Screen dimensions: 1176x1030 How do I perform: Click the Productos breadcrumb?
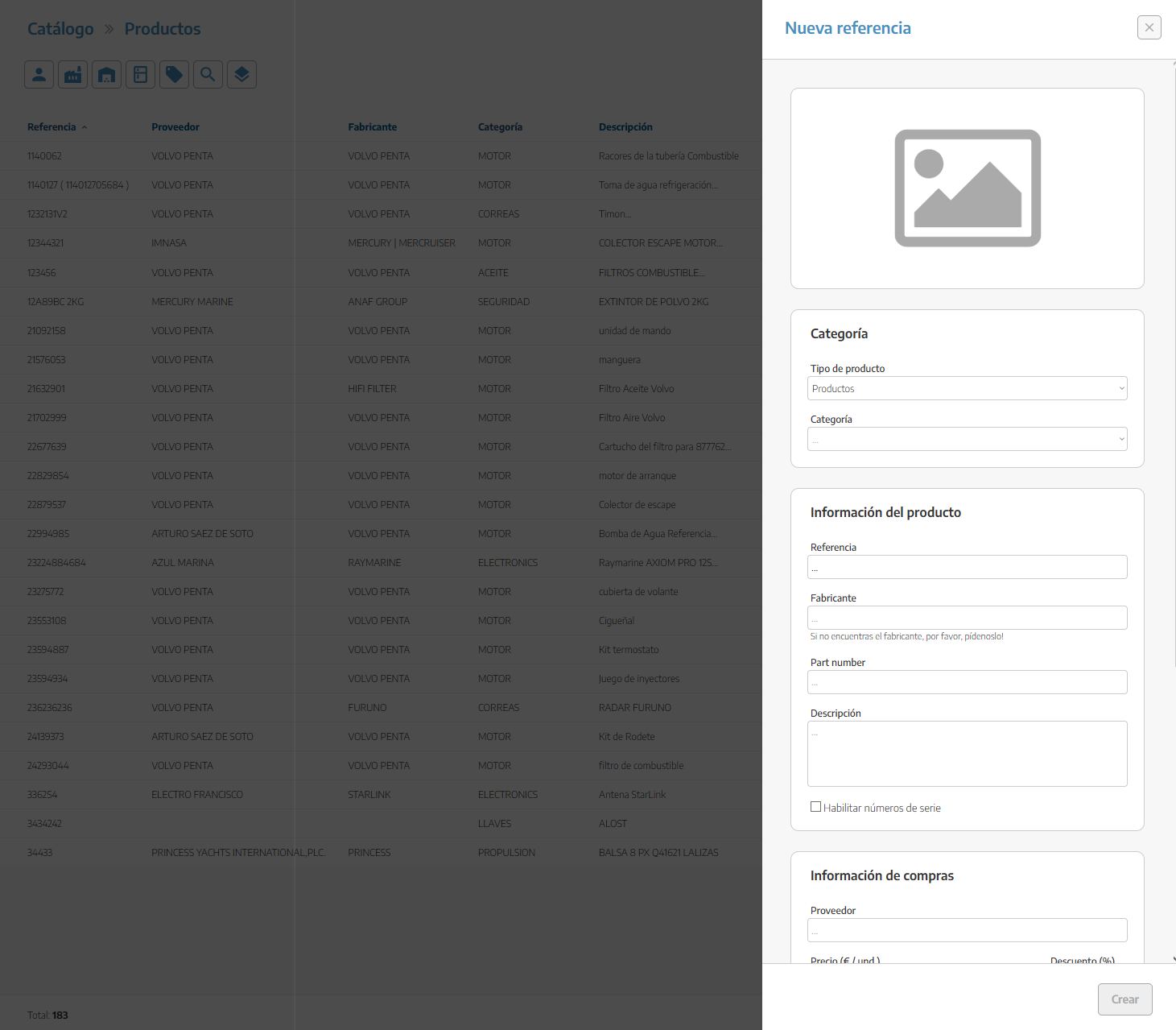click(x=163, y=29)
